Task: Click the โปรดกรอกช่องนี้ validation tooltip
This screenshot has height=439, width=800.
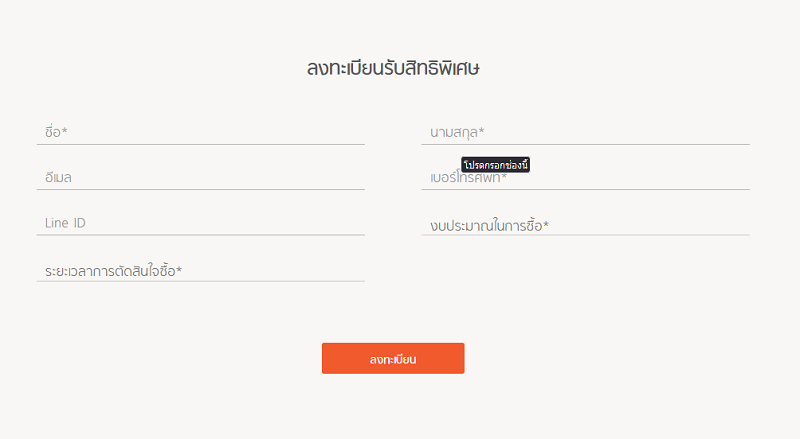Action: 495,165
